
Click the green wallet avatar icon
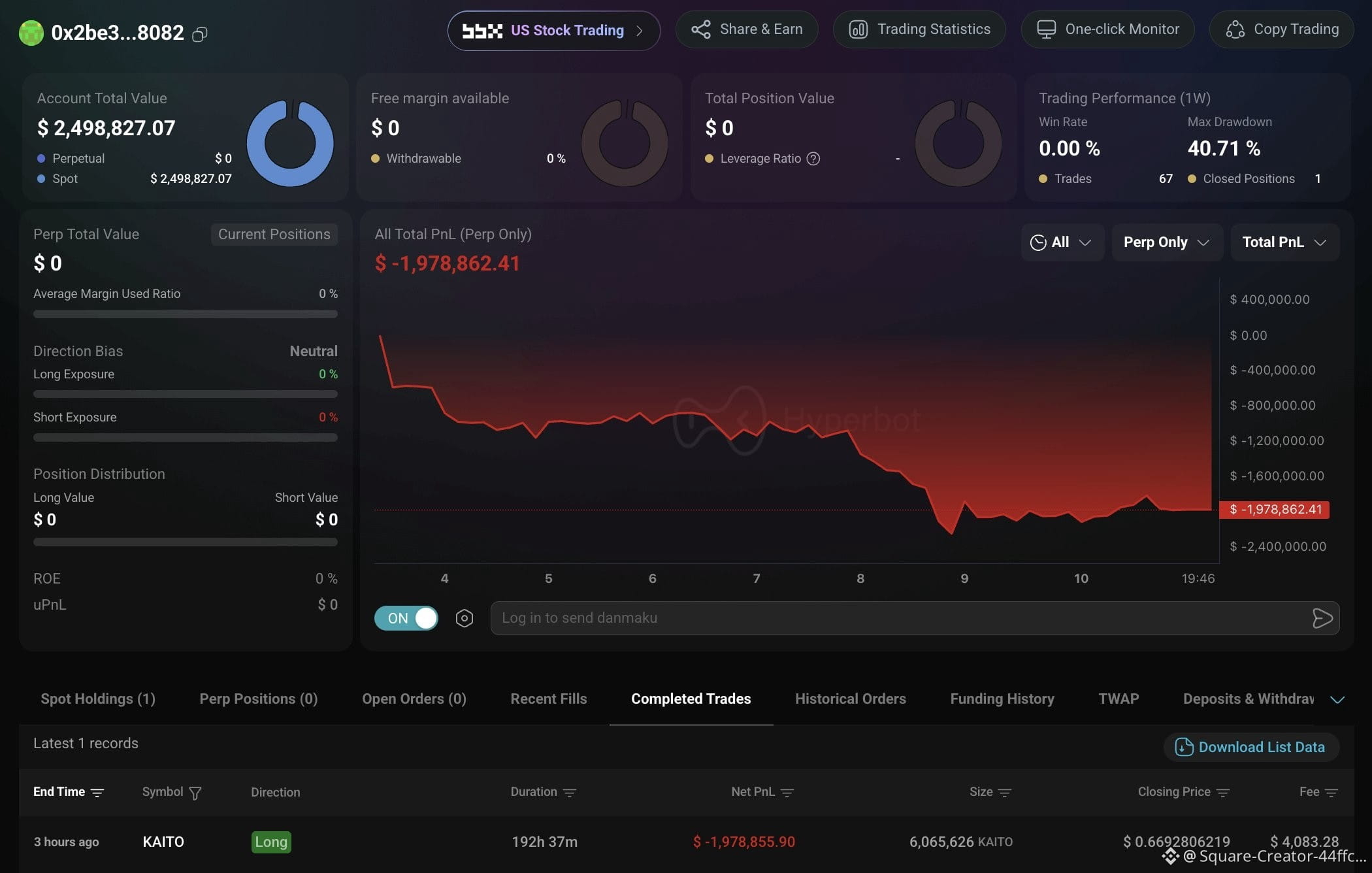coord(31,33)
